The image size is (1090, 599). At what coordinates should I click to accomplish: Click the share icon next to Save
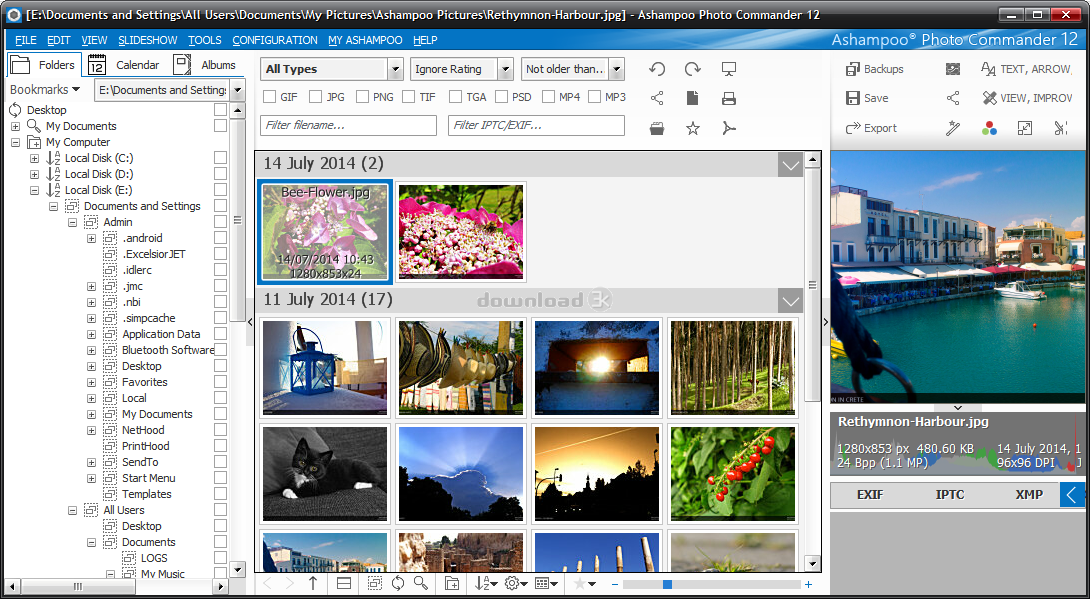coord(953,98)
